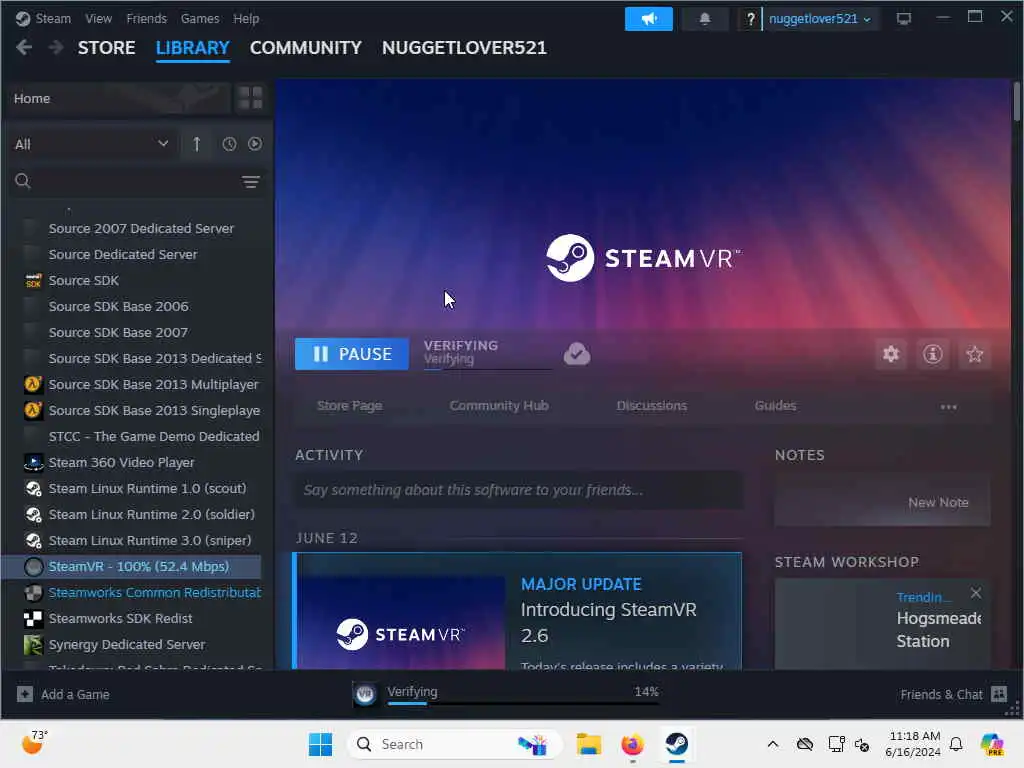
Task: Open the All library filter dropdown
Action: click(91, 144)
